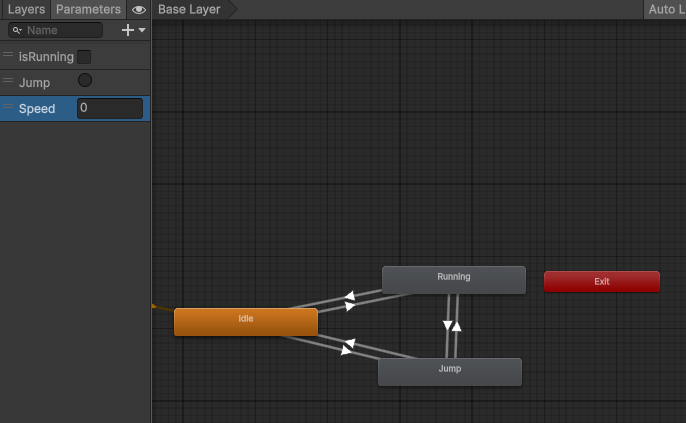The width and height of the screenshot is (686, 423).
Task: Open the add-parameter dropdown arrow
Action: pyautogui.click(x=142, y=30)
